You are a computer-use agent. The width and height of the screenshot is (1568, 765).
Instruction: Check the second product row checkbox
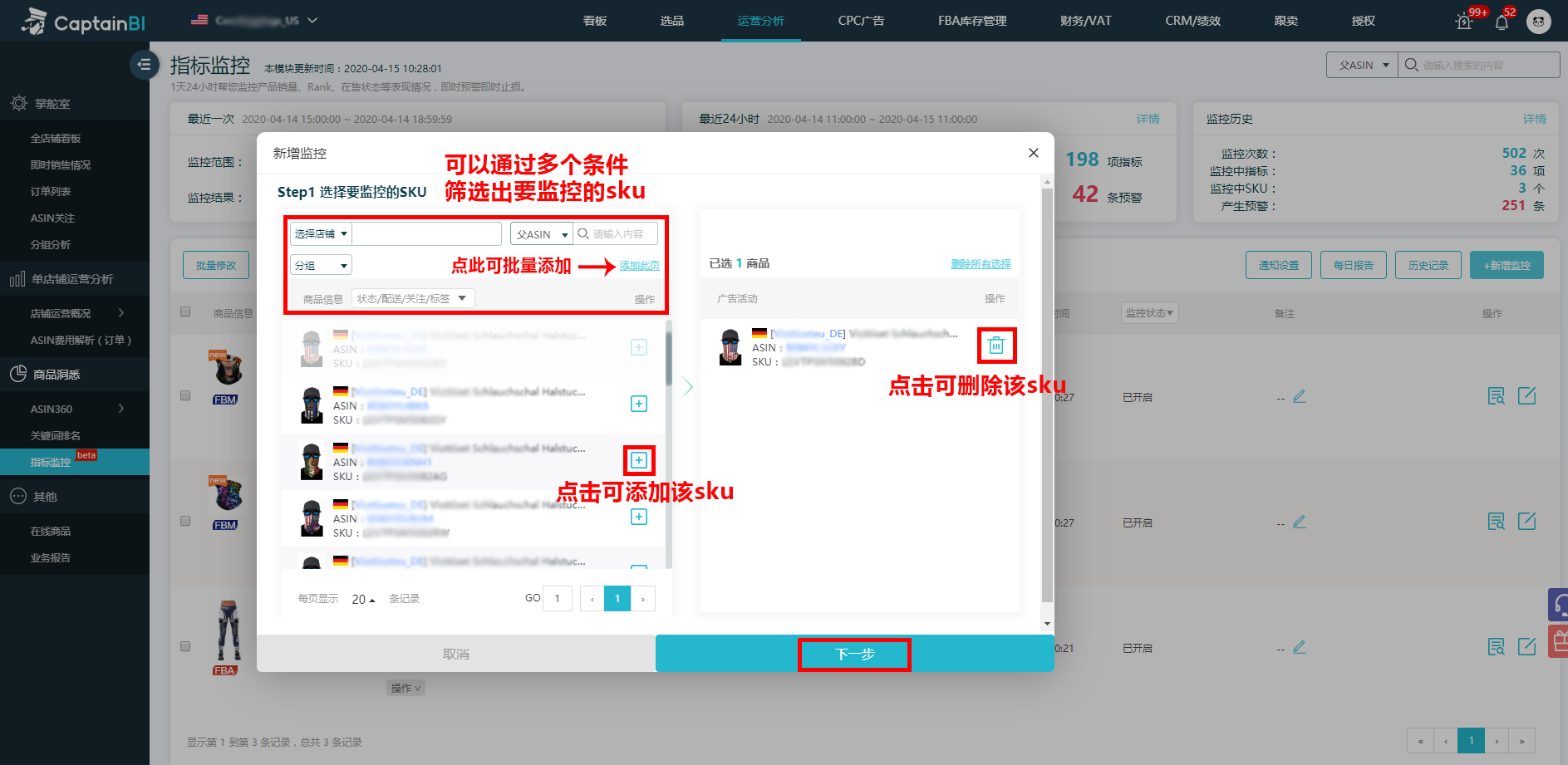pyautogui.click(x=185, y=521)
